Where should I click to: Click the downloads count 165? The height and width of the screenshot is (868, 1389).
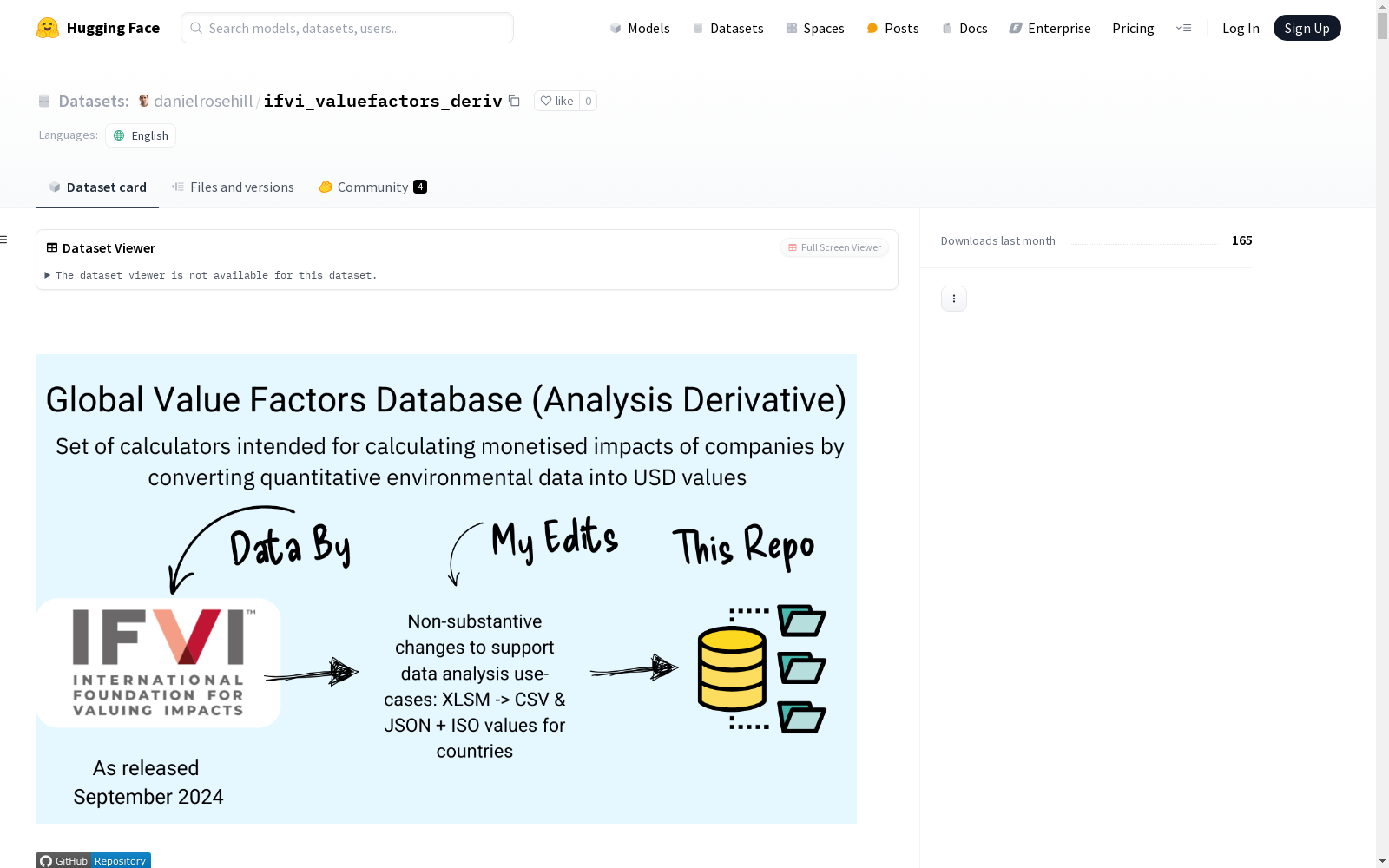coord(1241,240)
